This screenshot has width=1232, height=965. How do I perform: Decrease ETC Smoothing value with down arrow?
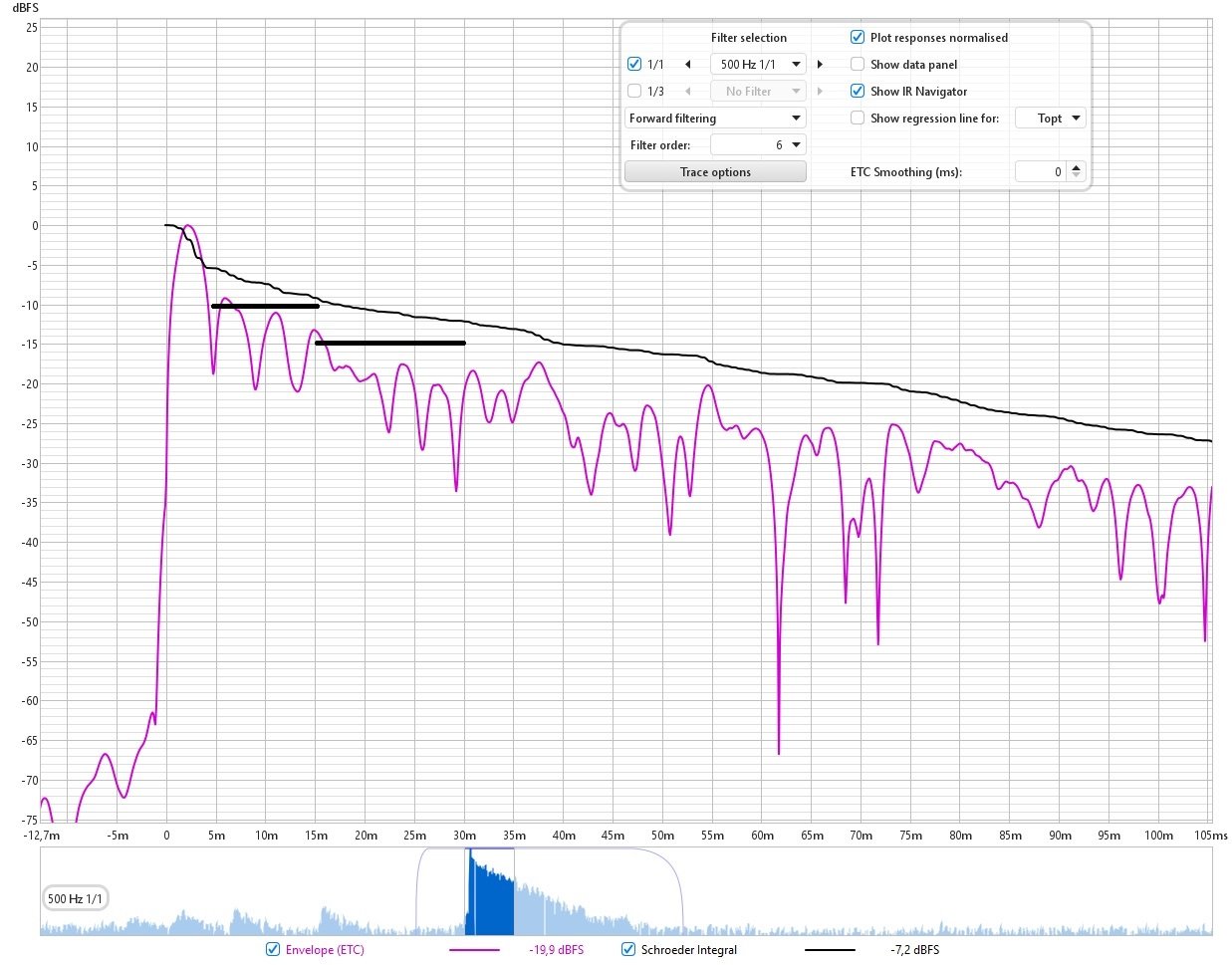point(1076,176)
